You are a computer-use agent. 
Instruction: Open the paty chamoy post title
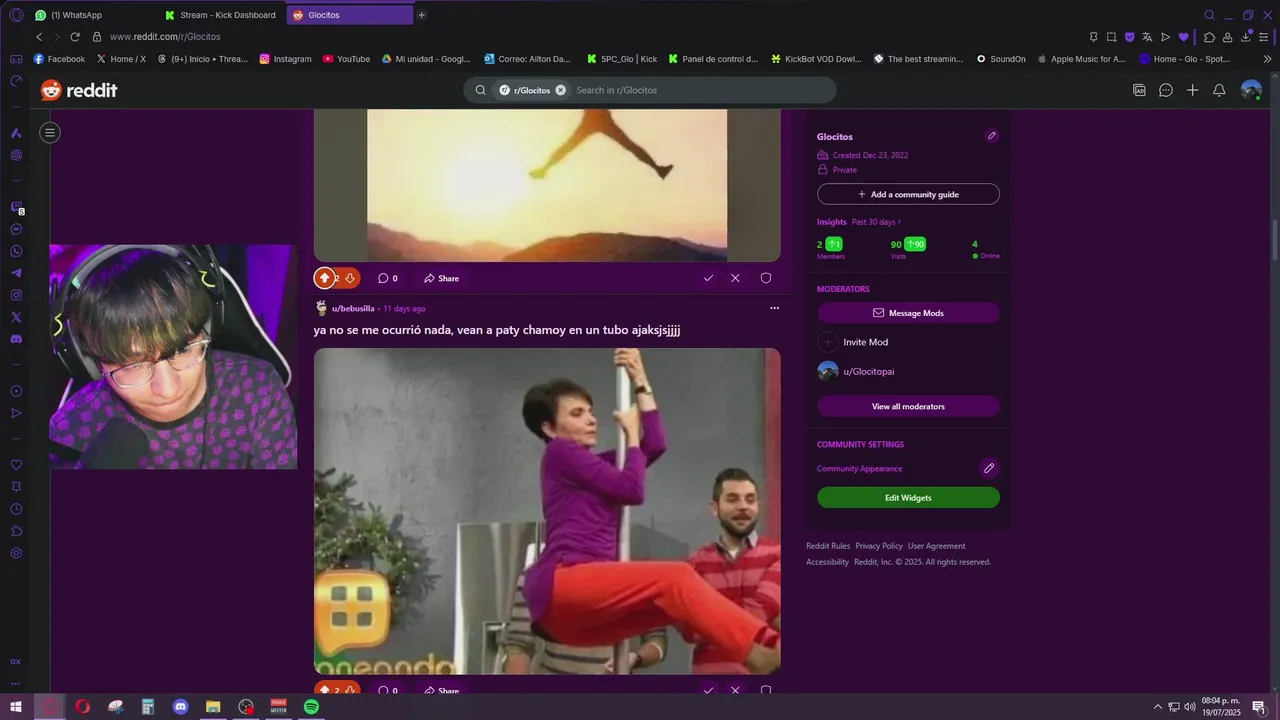click(497, 330)
